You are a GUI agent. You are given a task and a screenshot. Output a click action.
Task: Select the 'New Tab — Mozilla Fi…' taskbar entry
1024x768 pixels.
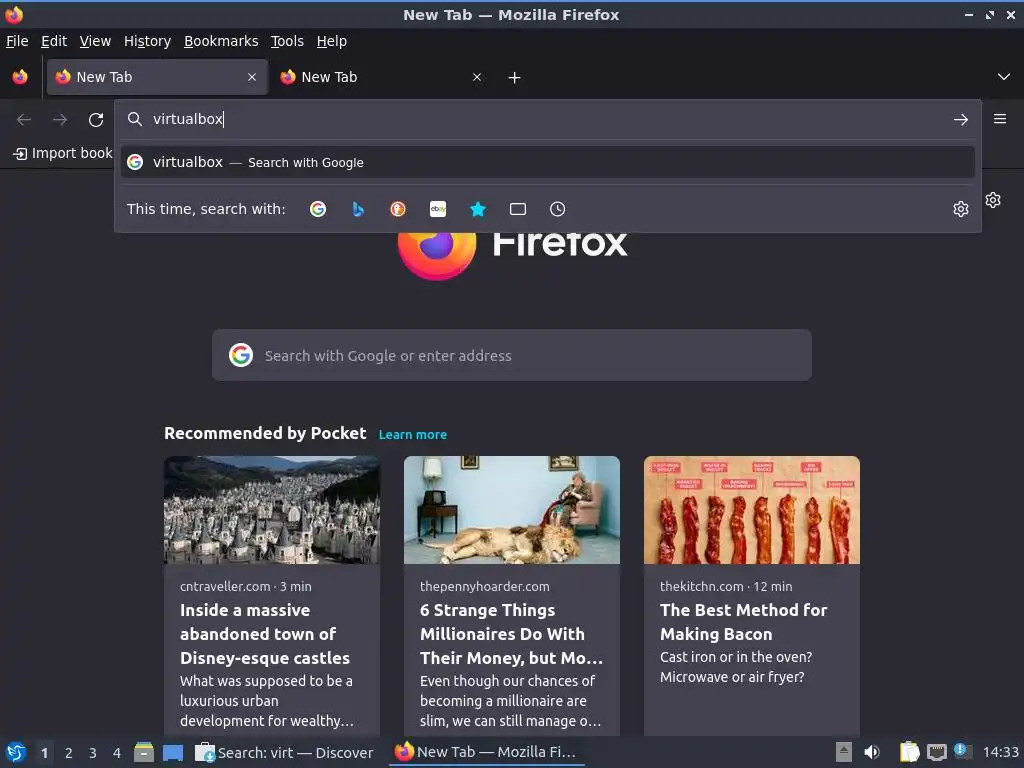tap(487, 752)
